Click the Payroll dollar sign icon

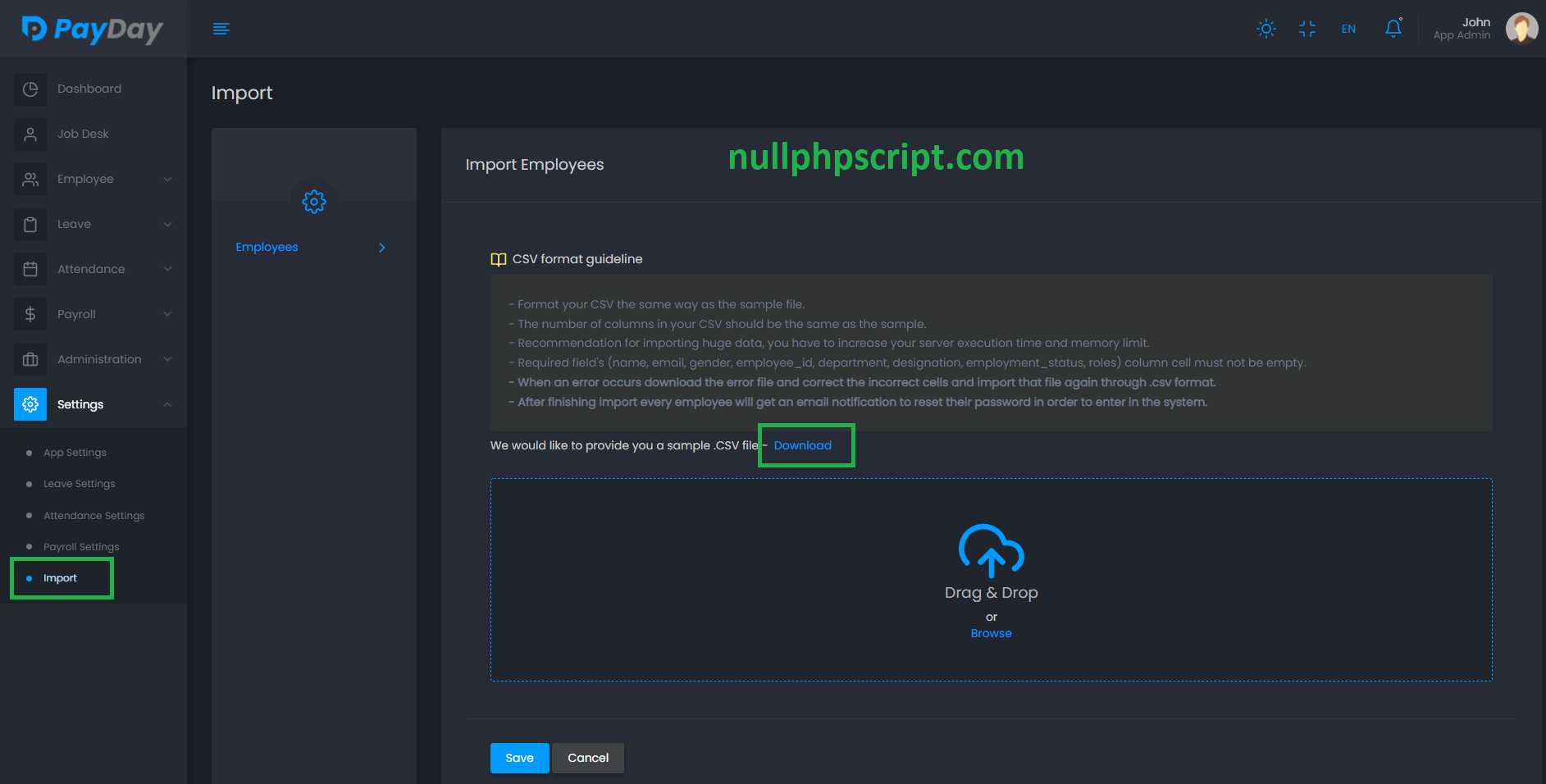pyautogui.click(x=30, y=314)
